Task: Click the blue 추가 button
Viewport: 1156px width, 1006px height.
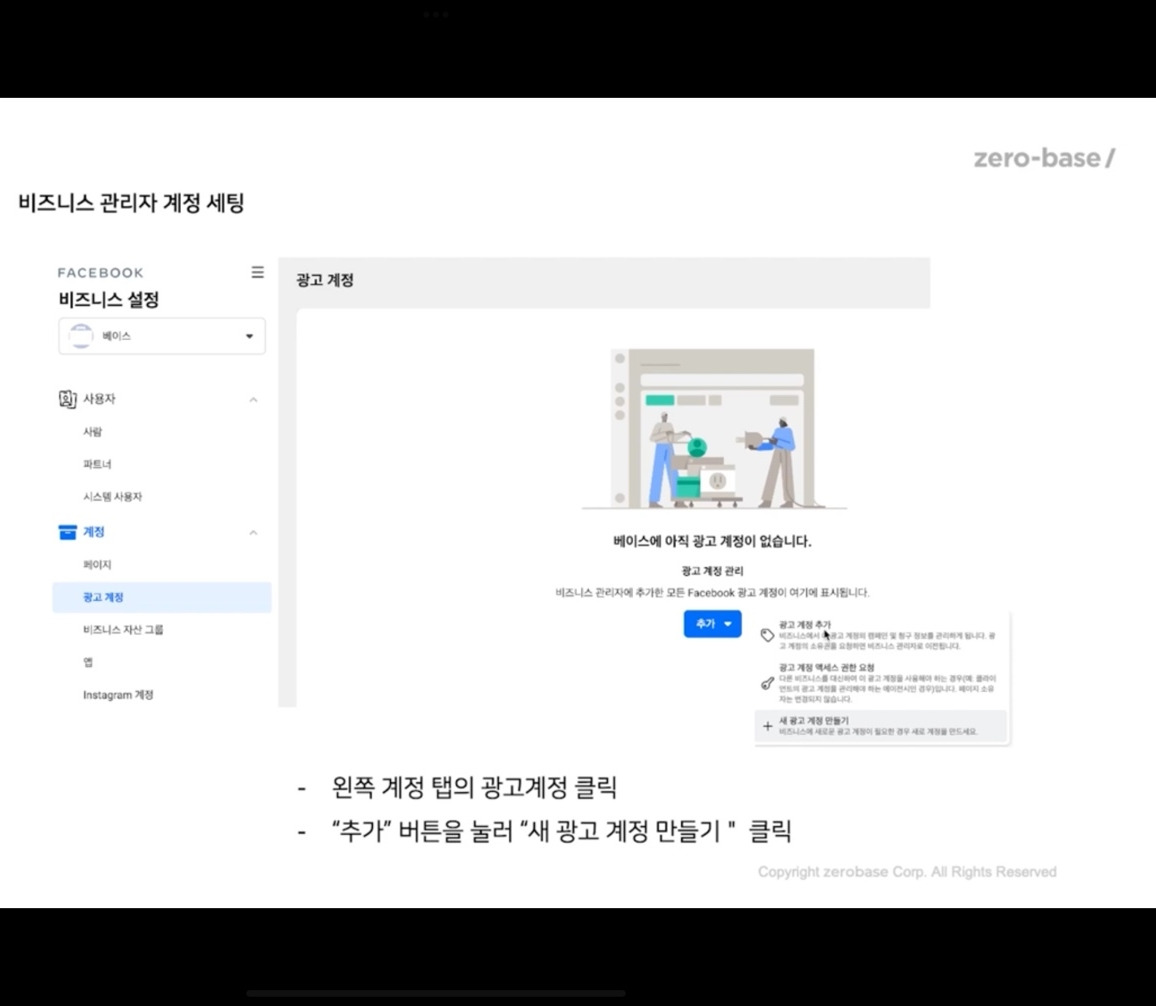Action: coord(705,622)
